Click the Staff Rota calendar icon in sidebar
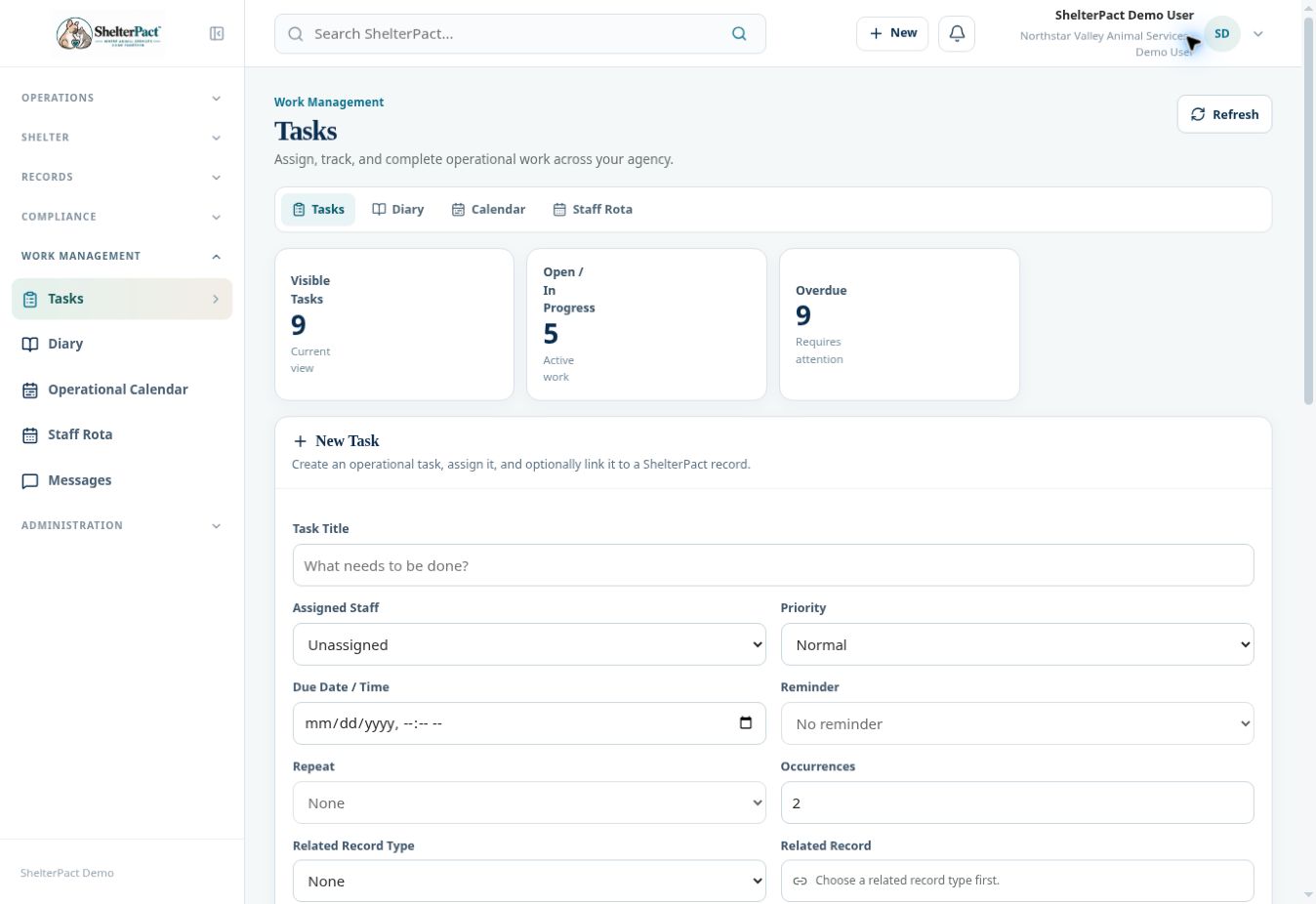 pos(30,434)
